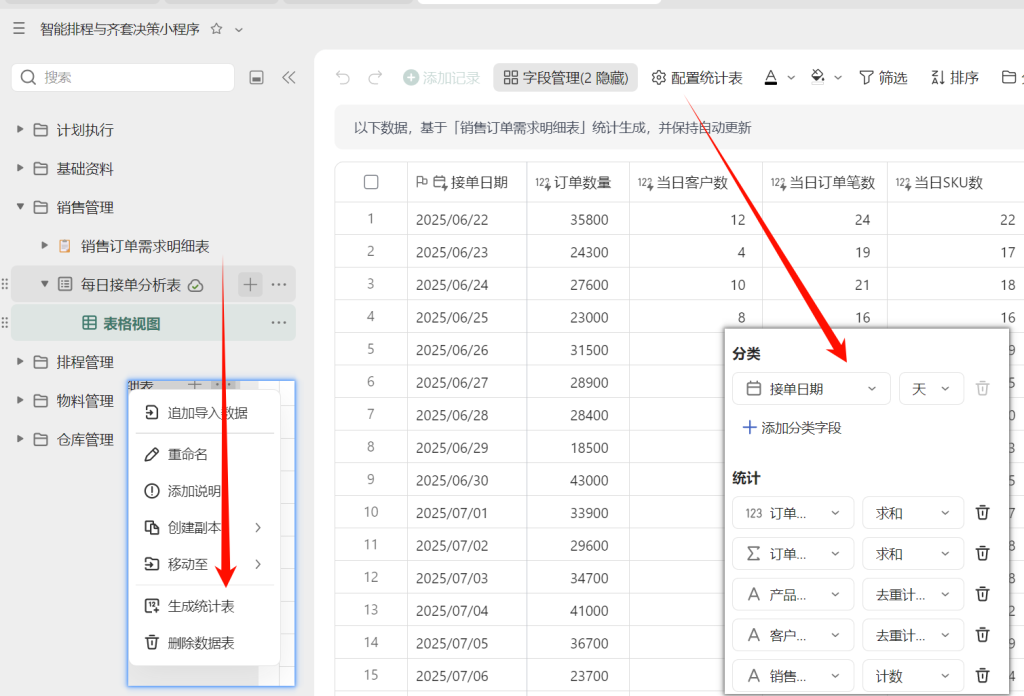Open the 123 订单... field dropdown

pyautogui.click(x=793, y=513)
